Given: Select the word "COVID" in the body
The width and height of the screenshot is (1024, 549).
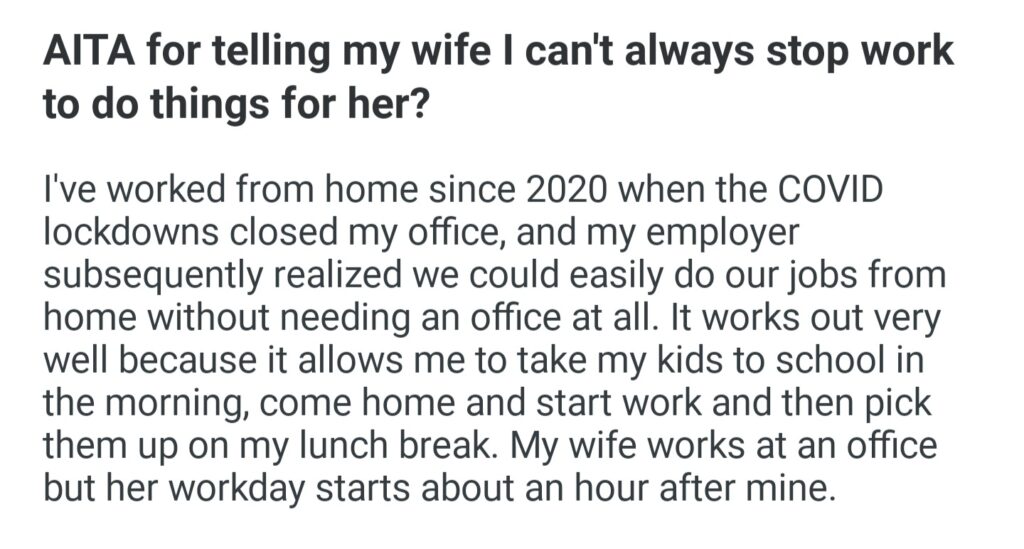Looking at the screenshot, I should click(x=840, y=190).
